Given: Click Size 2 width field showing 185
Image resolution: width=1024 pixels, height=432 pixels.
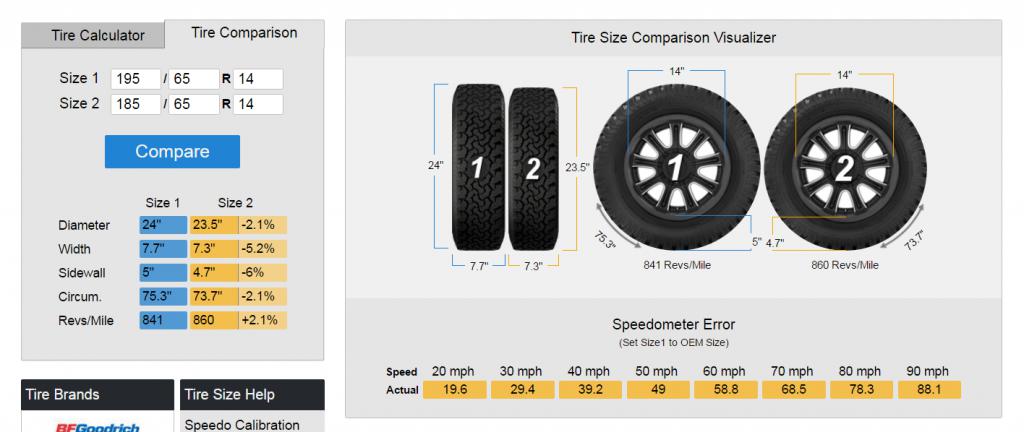Looking at the screenshot, I should 136,104.
